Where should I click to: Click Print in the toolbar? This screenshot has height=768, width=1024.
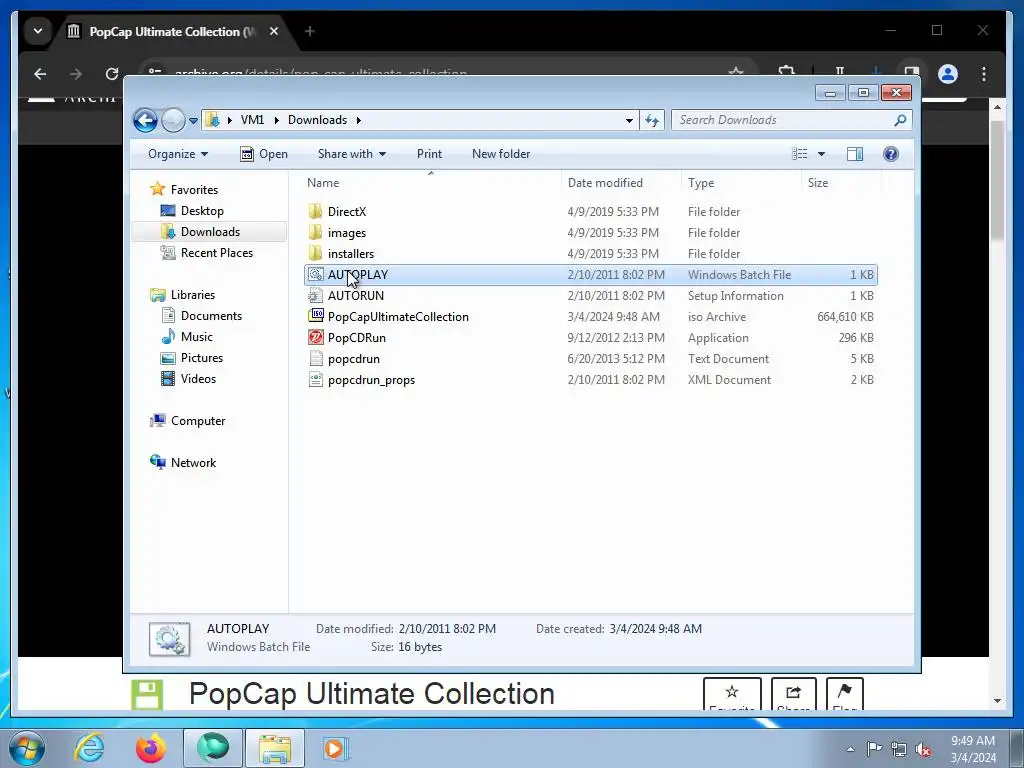[429, 154]
